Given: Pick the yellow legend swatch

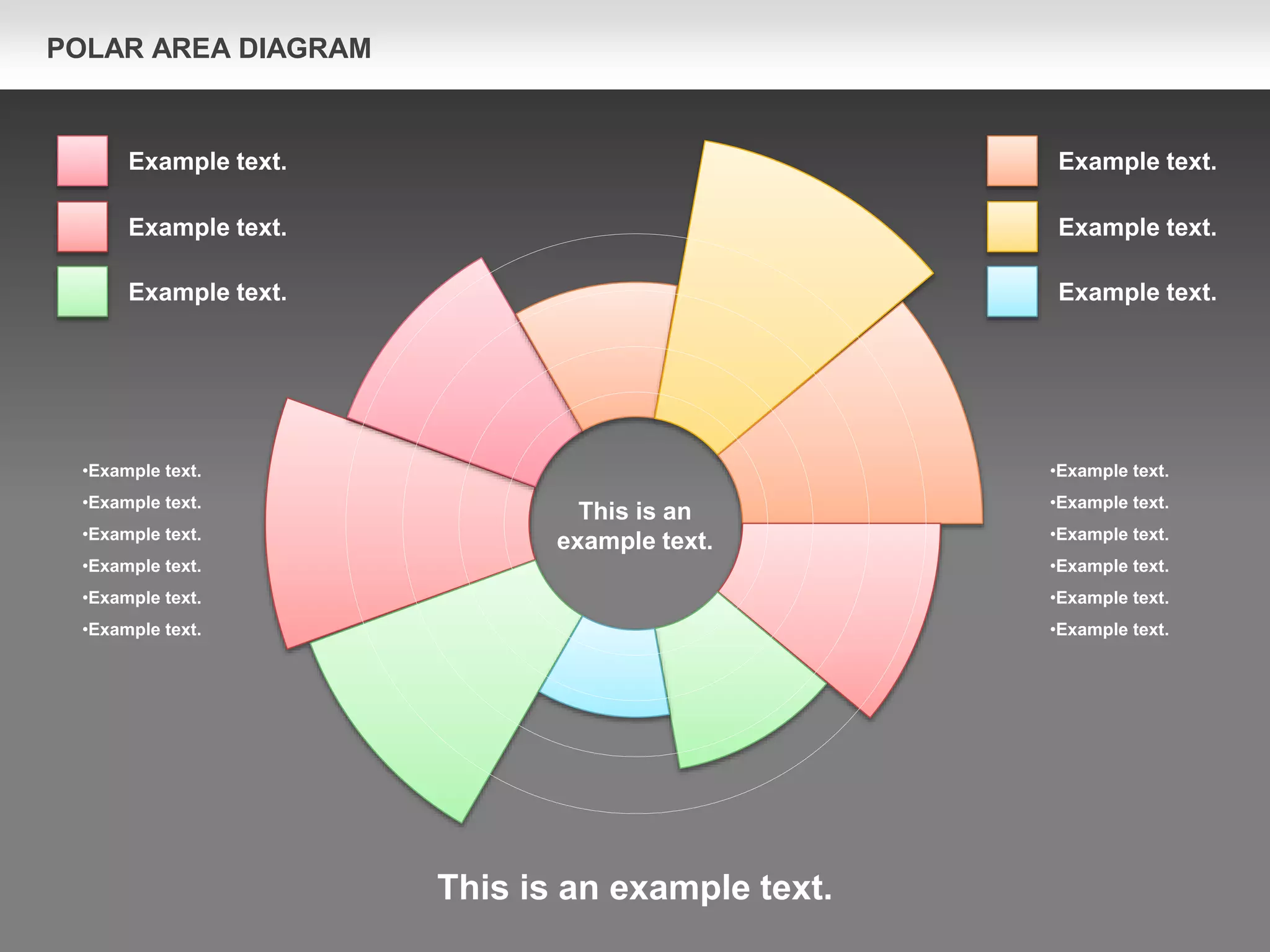Looking at the screenshot, I should click(1012, 226).
